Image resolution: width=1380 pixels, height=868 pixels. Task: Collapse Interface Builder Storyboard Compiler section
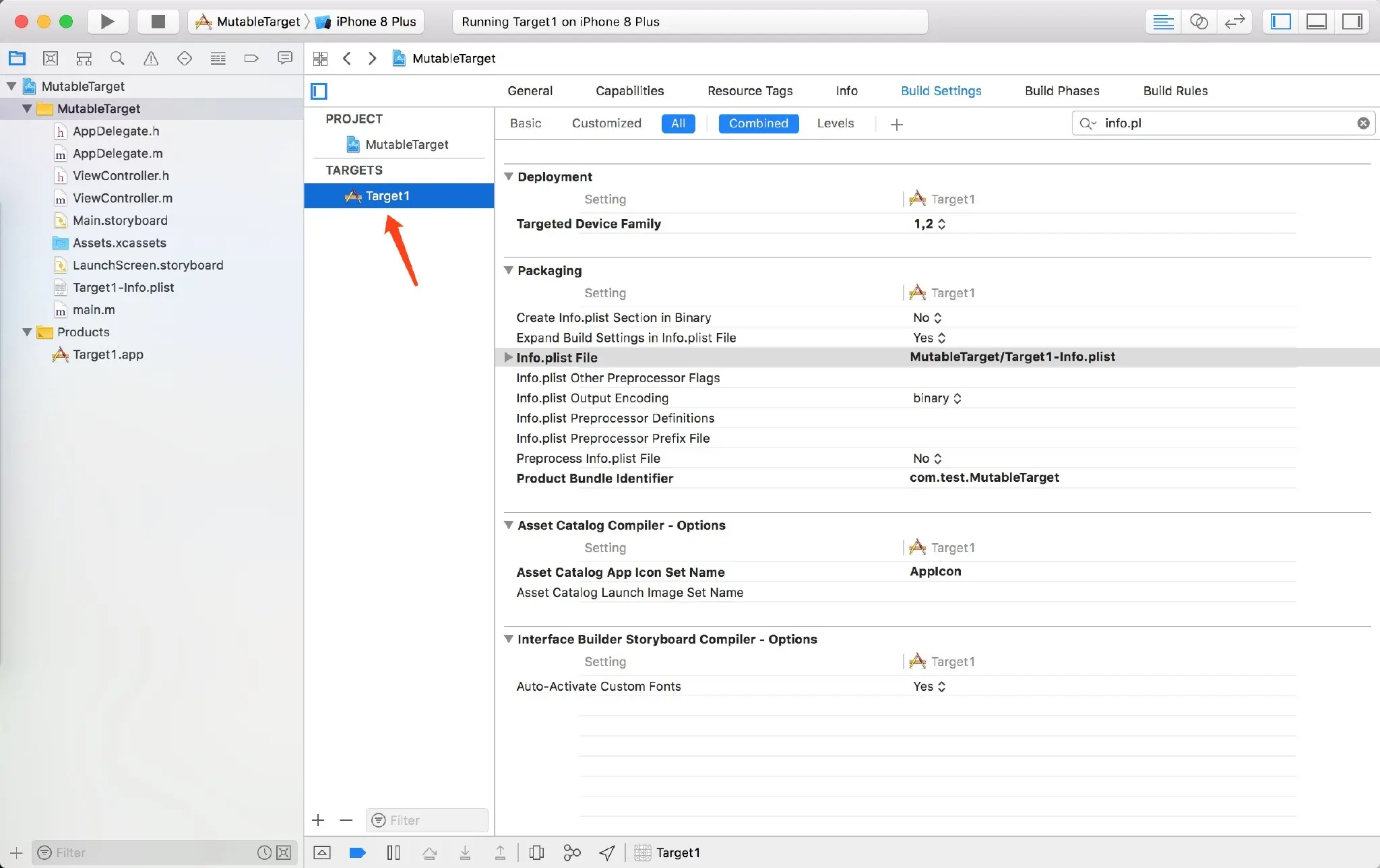509,639
